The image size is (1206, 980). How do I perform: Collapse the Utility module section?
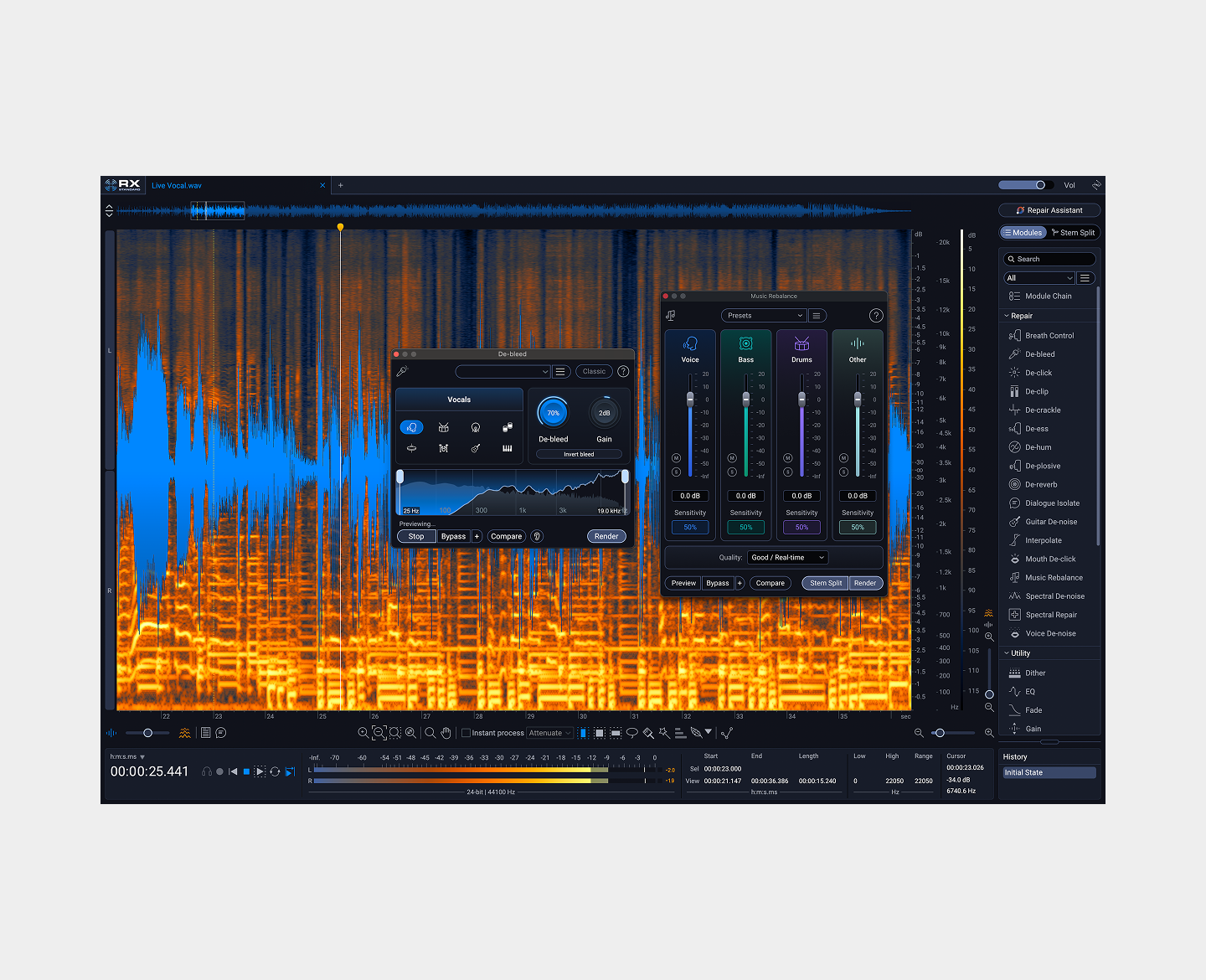coord(1007,653)
